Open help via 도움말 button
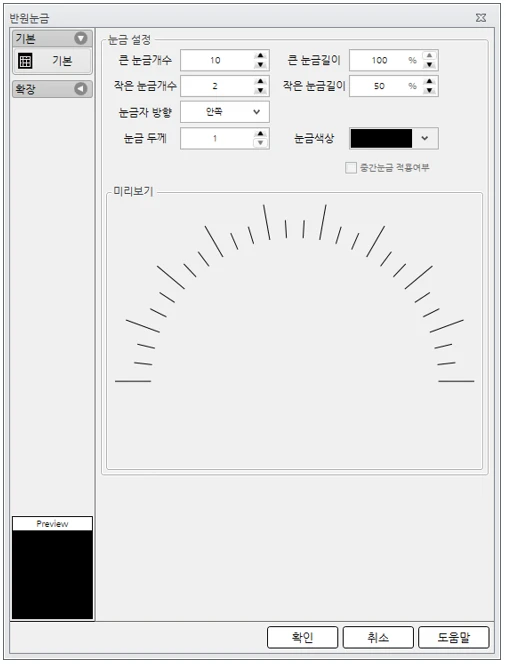This screenshot has height=664, width=506. [453, 637]
